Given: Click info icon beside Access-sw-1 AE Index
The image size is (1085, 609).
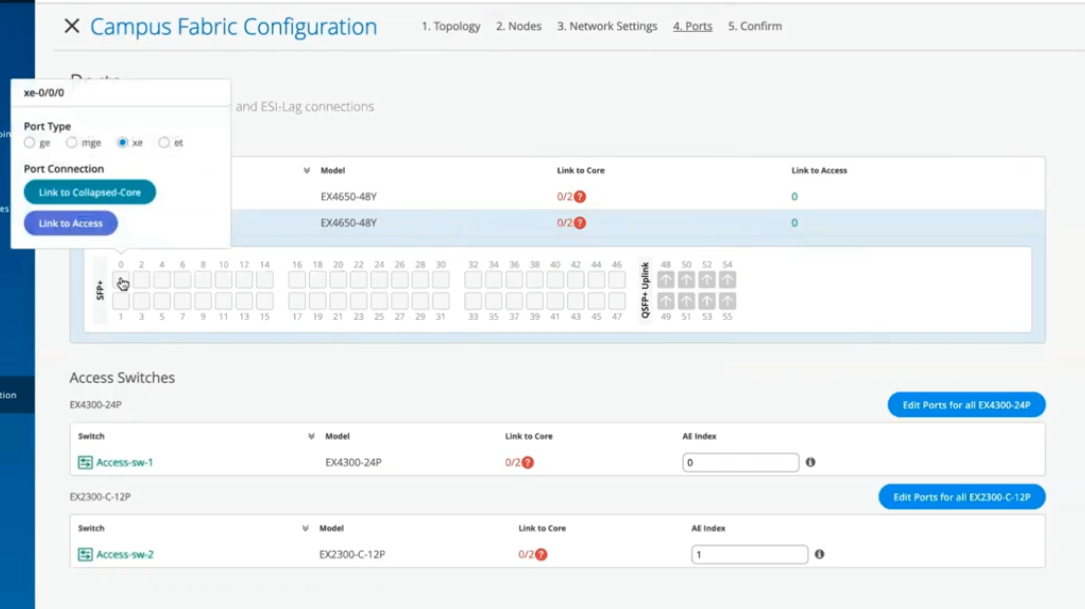Looking at the screenshot, I should coord(810,462).
